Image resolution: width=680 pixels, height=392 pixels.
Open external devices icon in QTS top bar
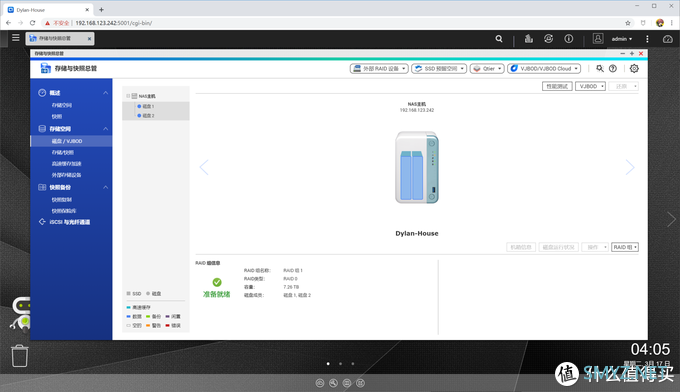[548, 39]
